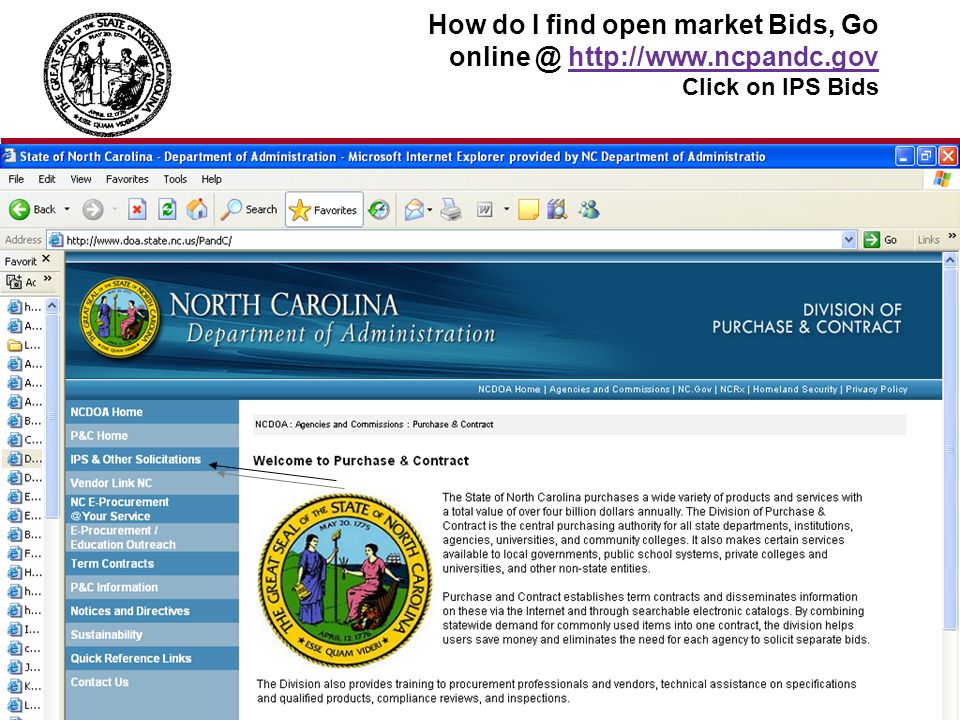Open the favorite item starting with H
The image size is (960, 720).
[24, 572]
